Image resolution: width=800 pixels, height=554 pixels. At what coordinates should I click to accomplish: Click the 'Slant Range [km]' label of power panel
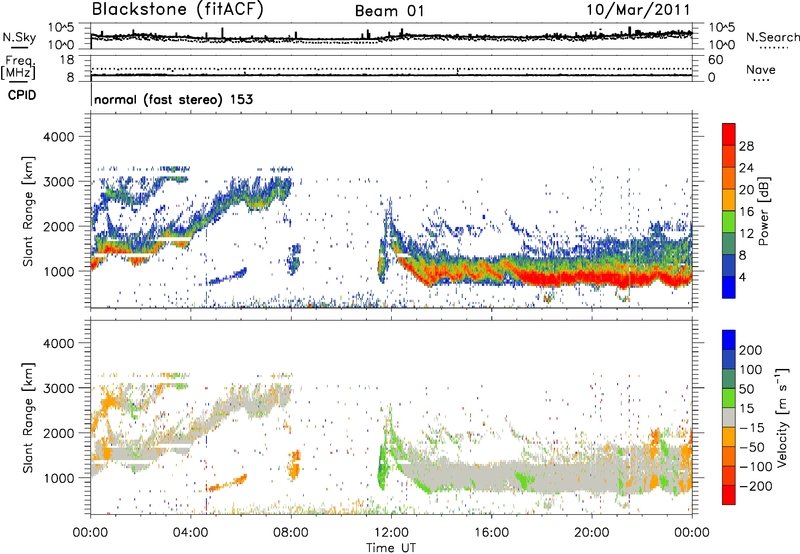pyautogui.click(x=28, y=211)
